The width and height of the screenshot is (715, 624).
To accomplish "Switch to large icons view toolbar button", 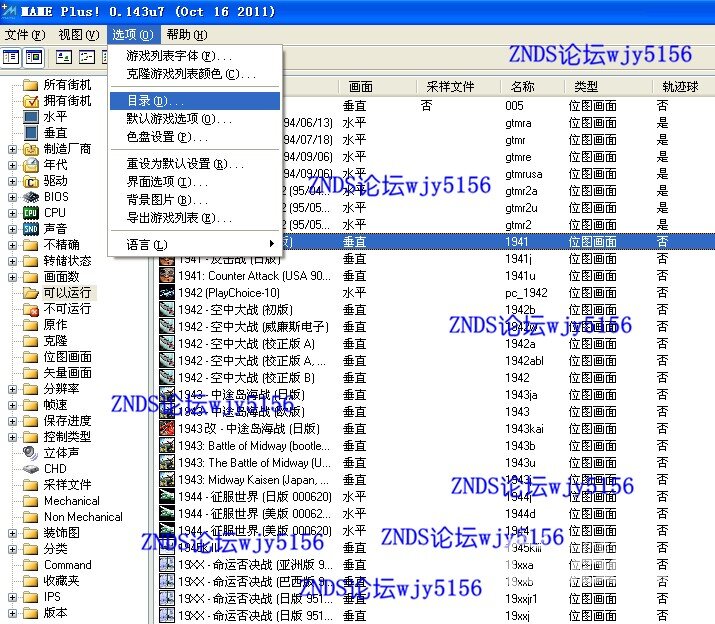I will [x=64, y=57].
